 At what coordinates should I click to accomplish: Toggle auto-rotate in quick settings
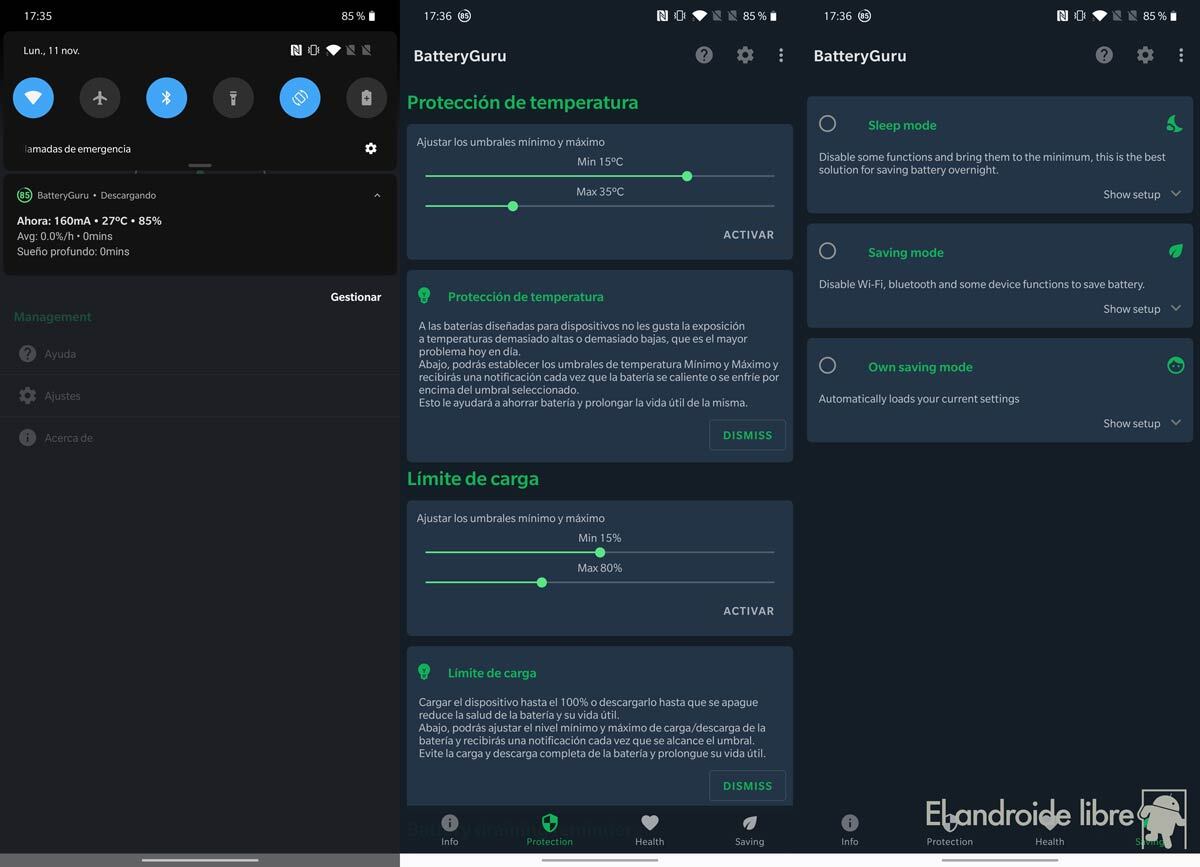click(x=300, y=98)
